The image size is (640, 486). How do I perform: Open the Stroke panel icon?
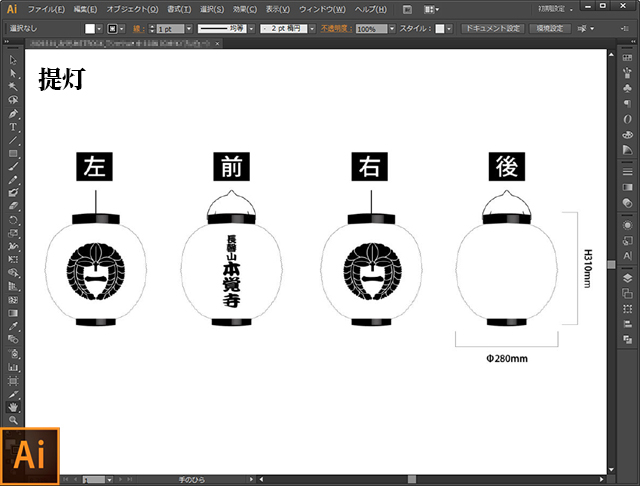click(x=627, y=172)
